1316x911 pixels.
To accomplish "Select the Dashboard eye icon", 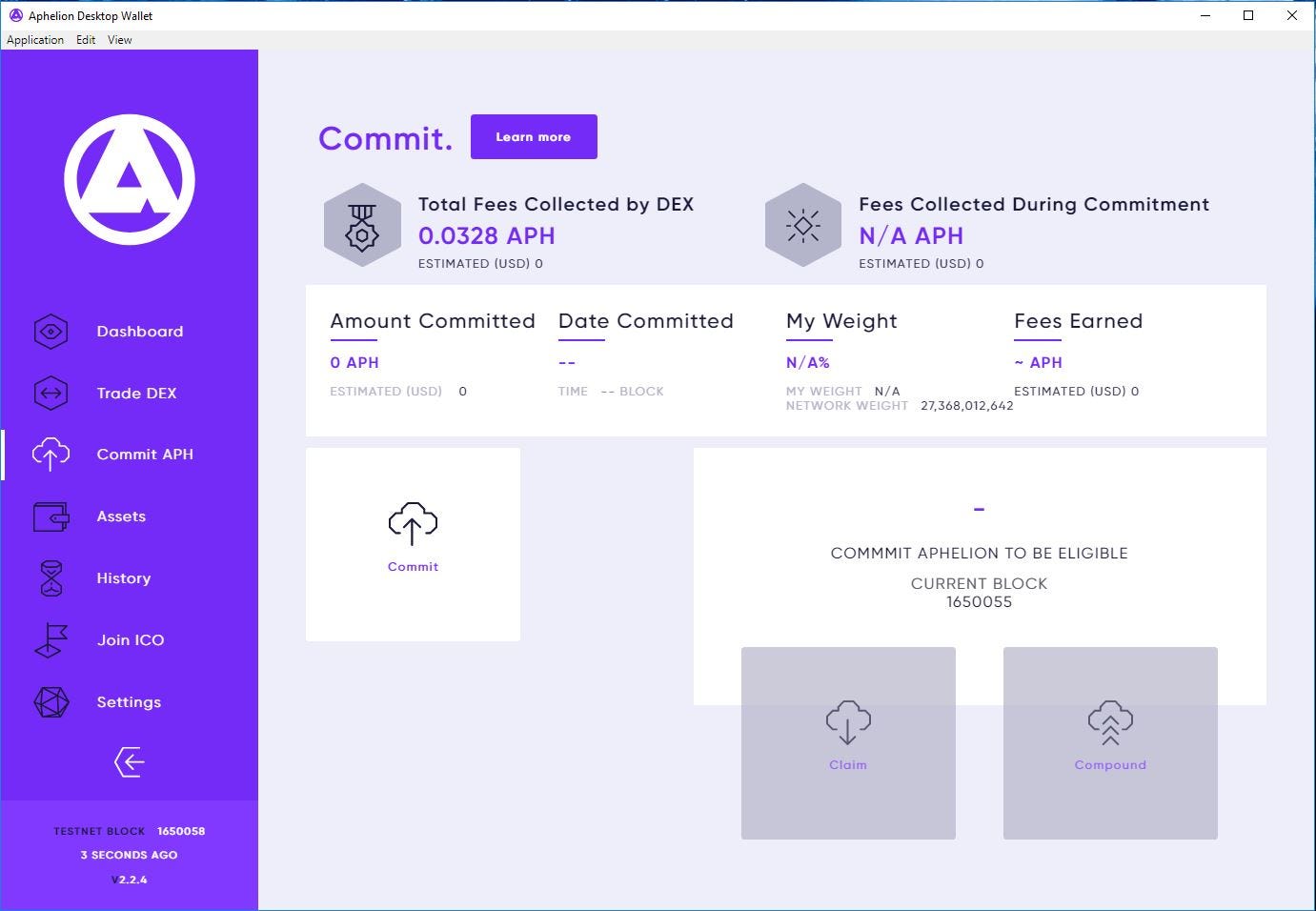I will tap(51, 332).
